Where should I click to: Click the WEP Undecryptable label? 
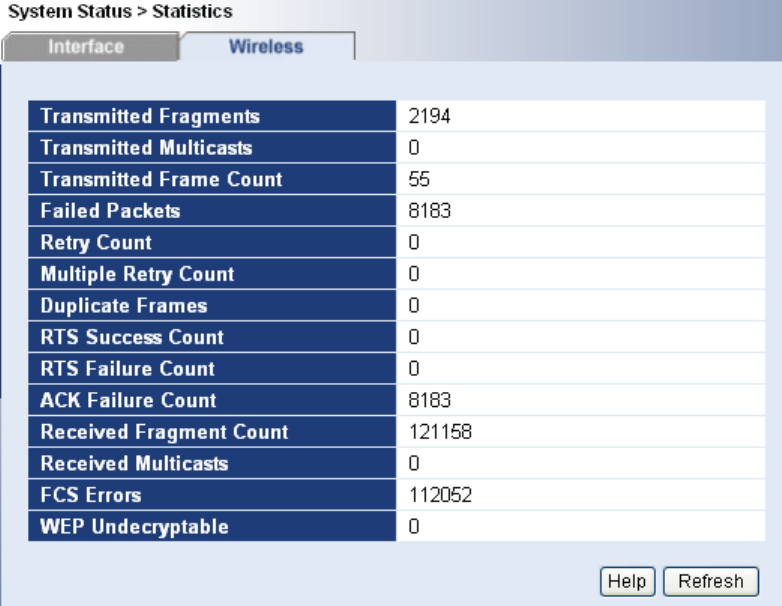pyautogui.click(x=134, y=527)
